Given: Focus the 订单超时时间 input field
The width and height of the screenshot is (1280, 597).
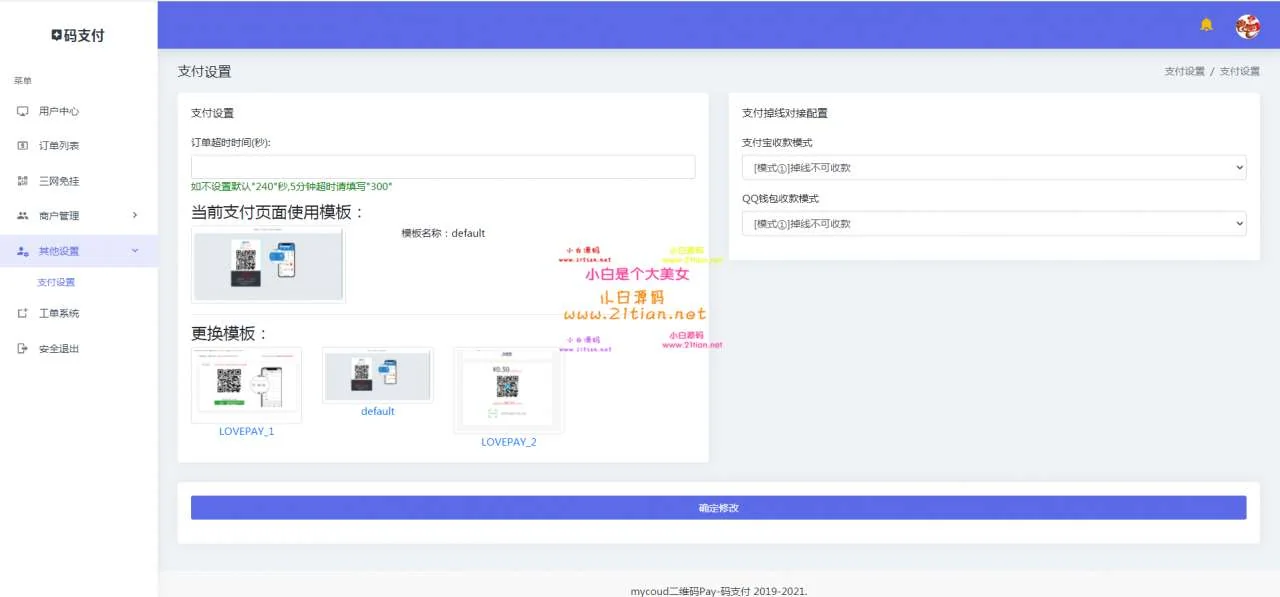Looking at the screenshot, I should pos(442,167).
